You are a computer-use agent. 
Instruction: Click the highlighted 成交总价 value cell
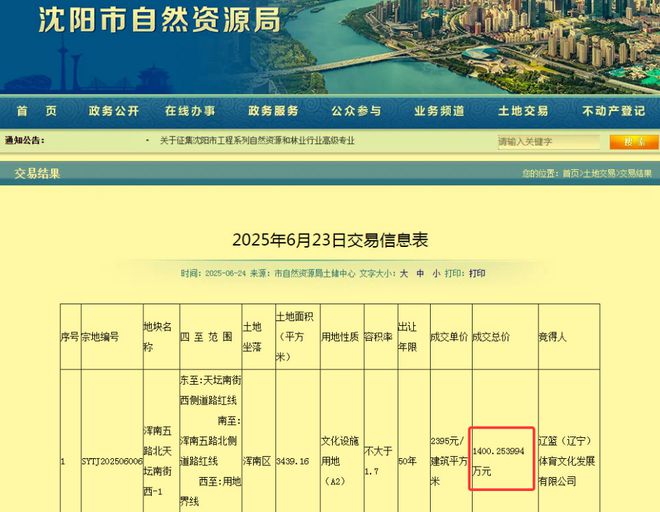click(502, 459)
